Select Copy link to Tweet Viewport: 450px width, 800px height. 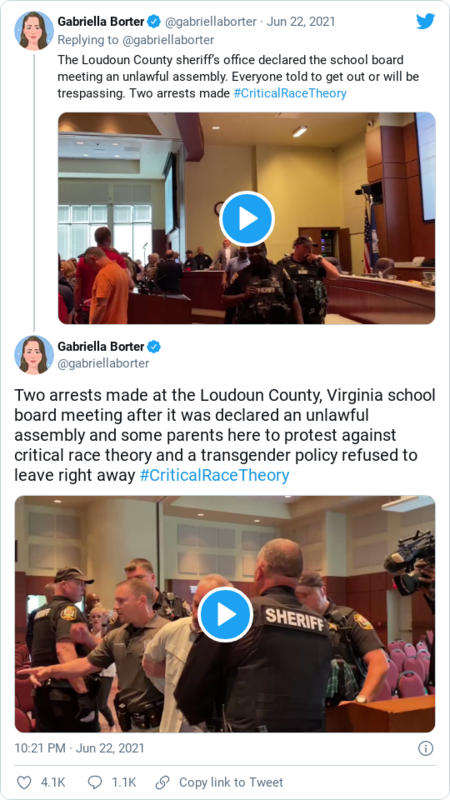231,782
